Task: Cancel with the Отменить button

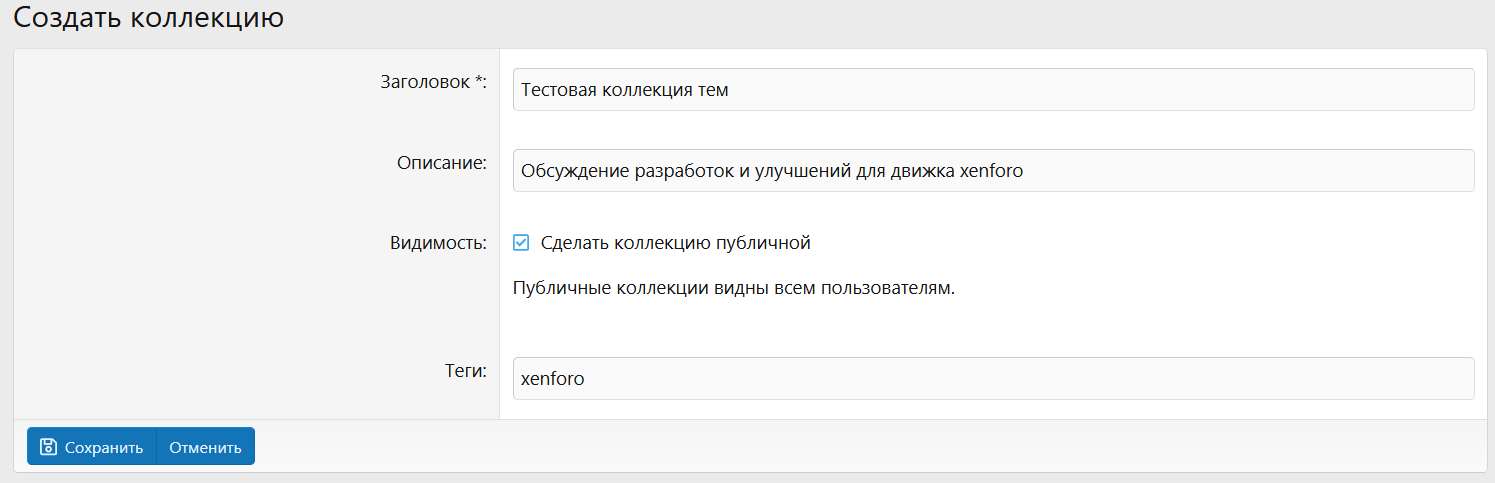Action: coord(205,447)
